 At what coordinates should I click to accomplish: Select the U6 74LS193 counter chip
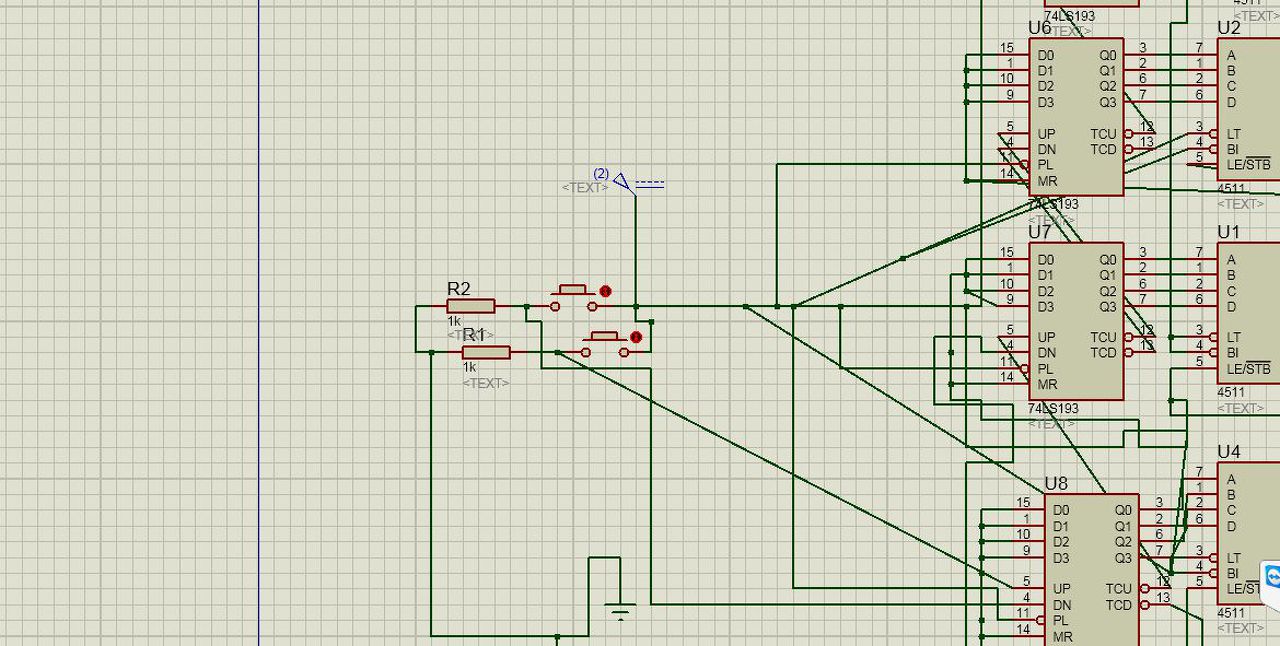[1077, 117]
